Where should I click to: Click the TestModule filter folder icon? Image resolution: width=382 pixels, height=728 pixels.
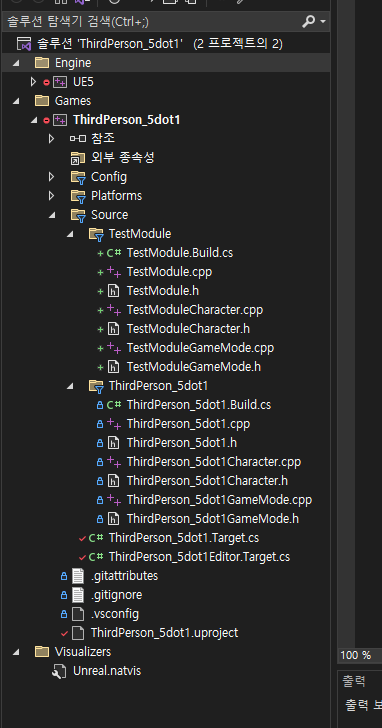pos(96,234)
